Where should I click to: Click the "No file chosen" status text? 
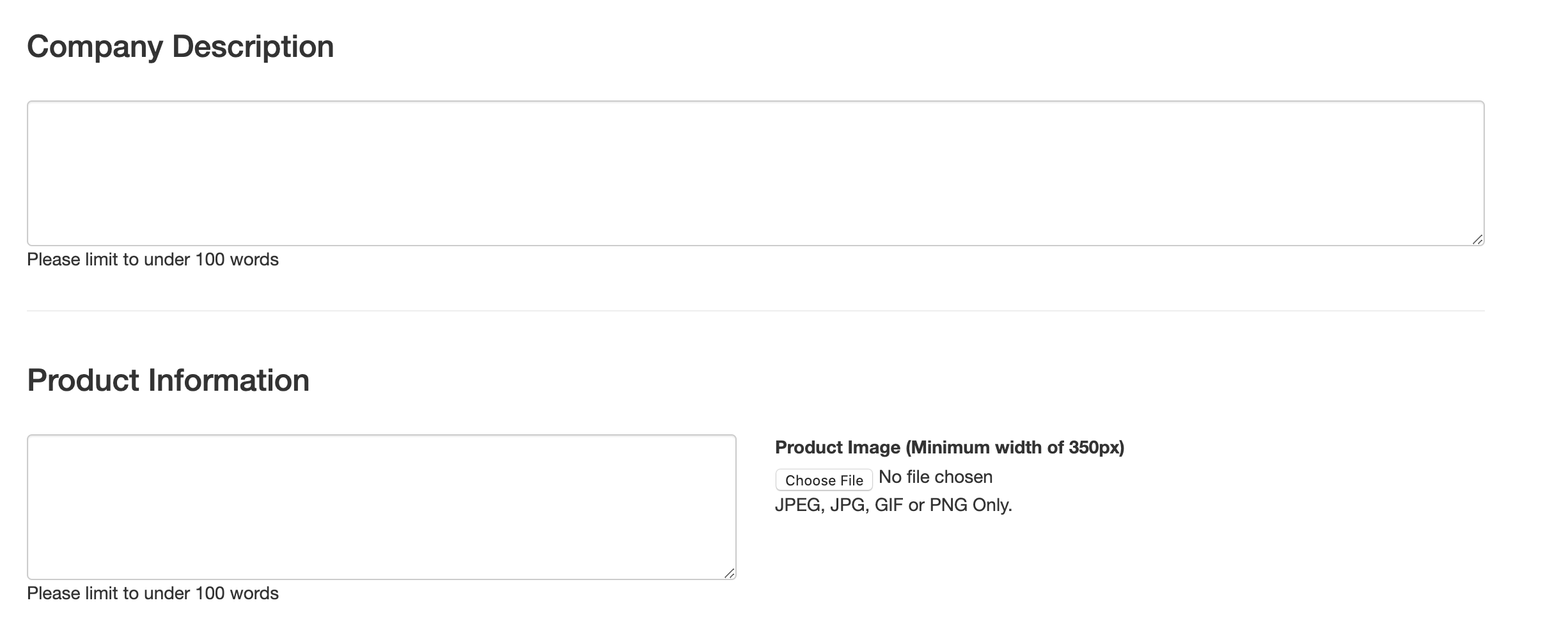pyautogui.click(x=936, y=477)
